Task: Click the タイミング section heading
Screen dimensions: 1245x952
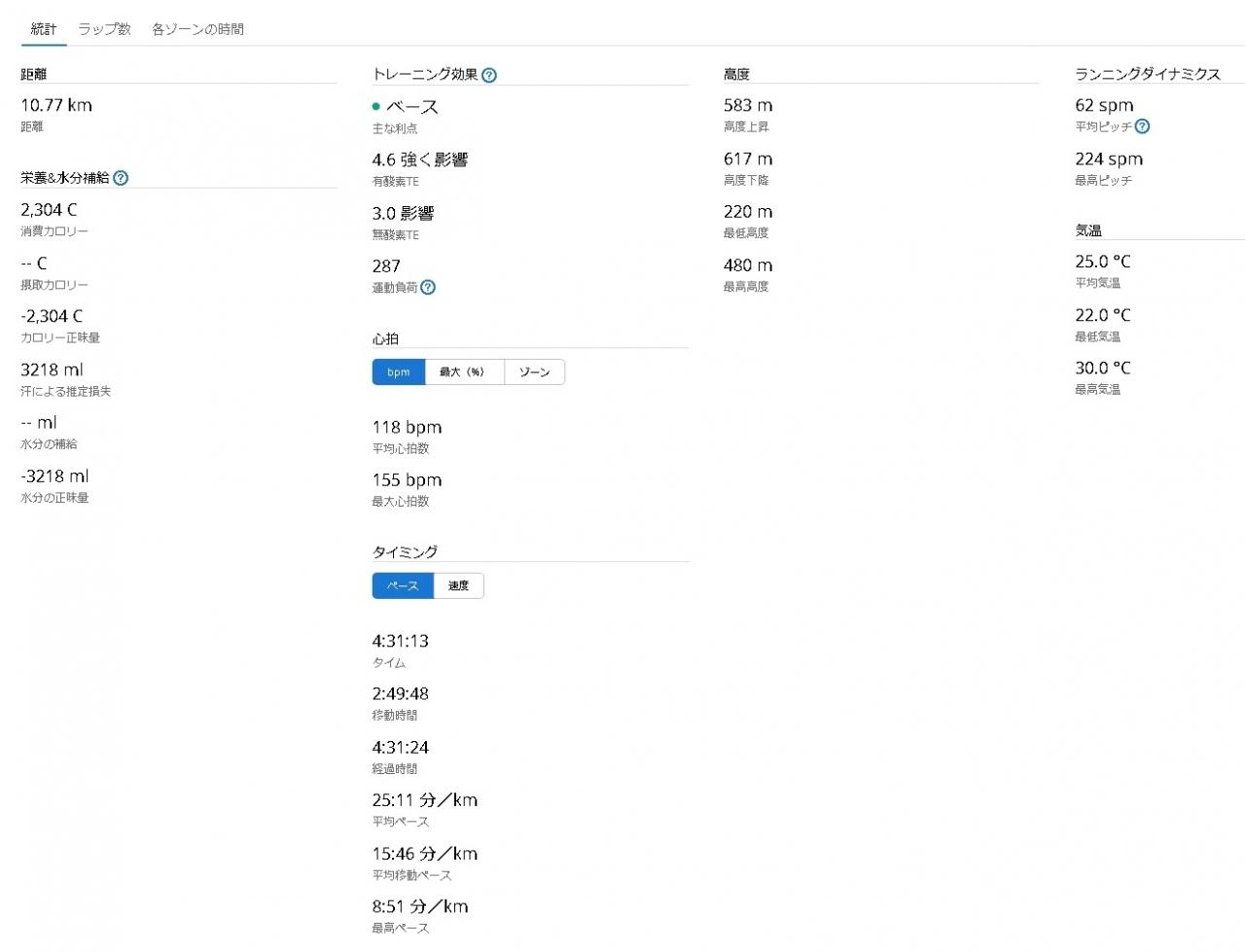Action: (405, 551)
